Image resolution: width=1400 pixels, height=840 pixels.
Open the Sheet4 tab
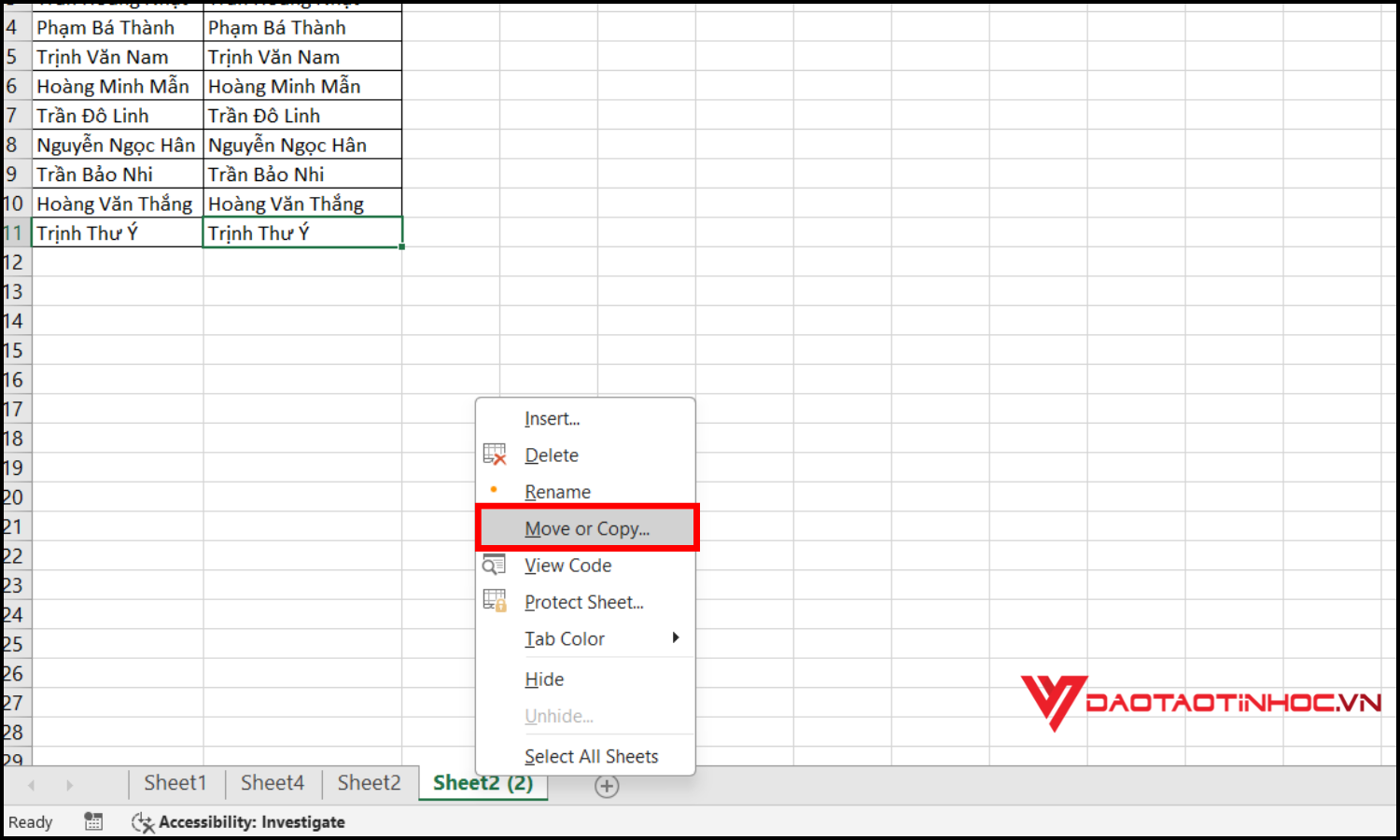coord(273,783)
